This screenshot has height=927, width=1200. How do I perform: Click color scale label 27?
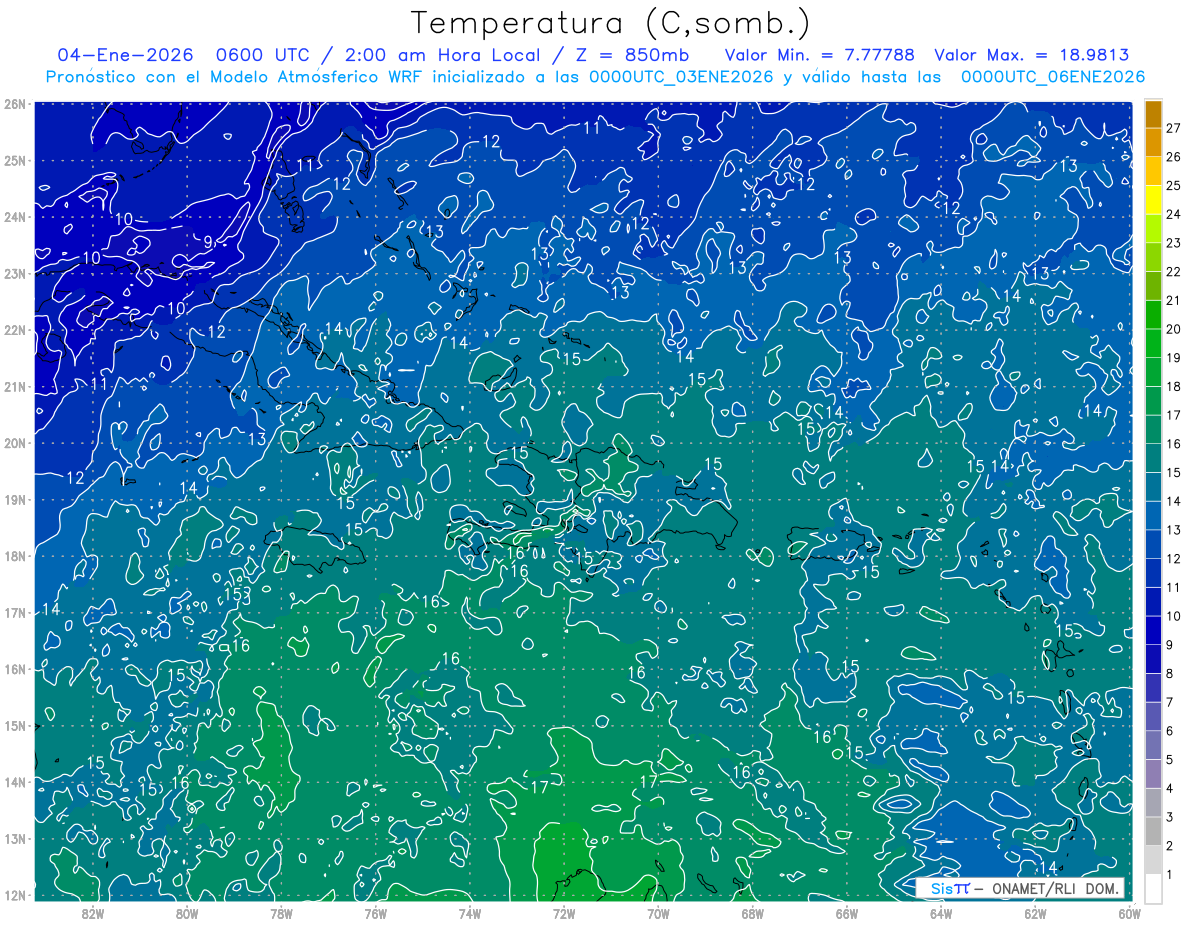pyautogui.click(x=1174, y=128)
